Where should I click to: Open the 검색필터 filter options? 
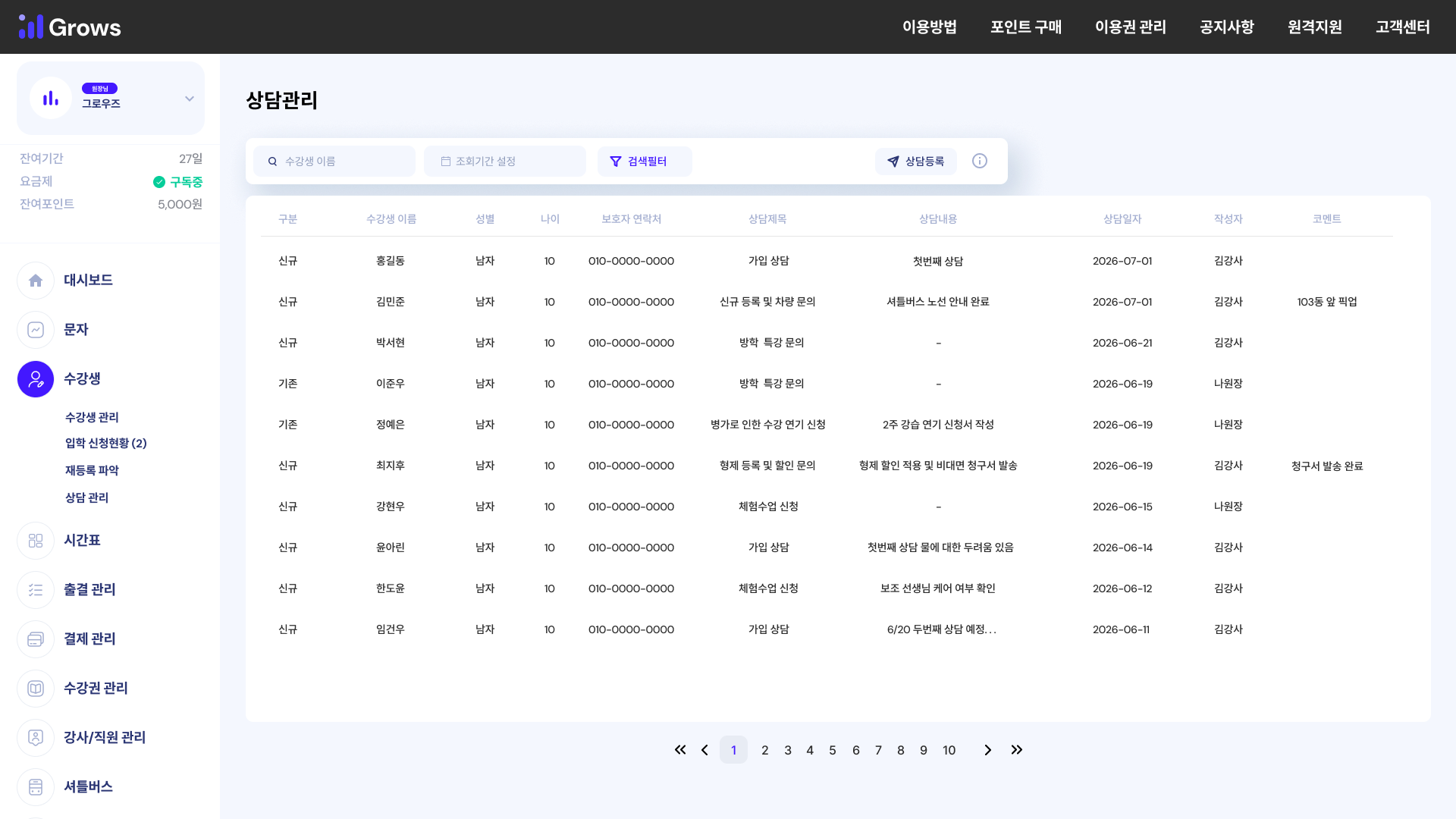pos(645,162)
